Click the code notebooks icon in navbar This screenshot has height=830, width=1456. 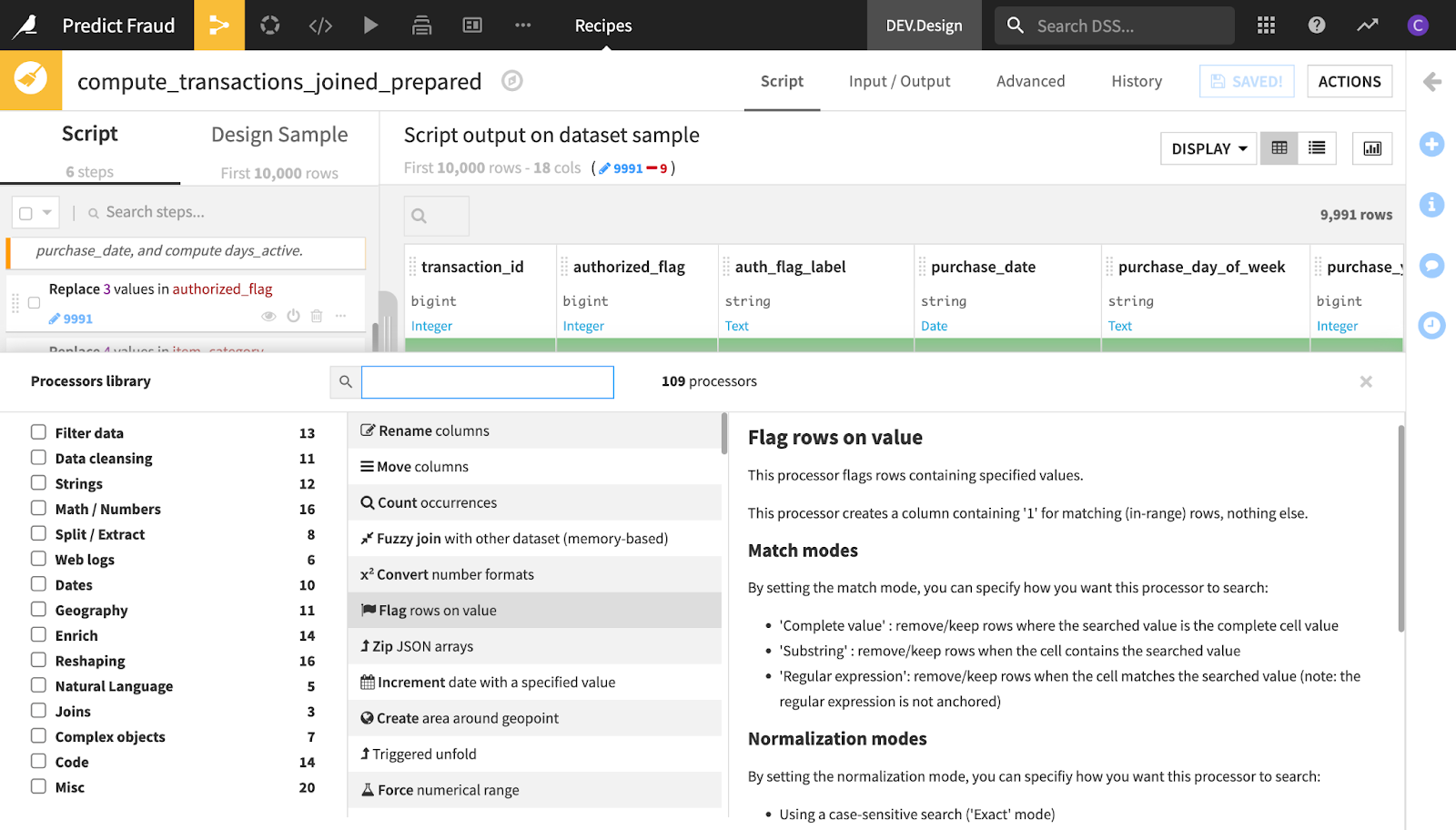320,25
